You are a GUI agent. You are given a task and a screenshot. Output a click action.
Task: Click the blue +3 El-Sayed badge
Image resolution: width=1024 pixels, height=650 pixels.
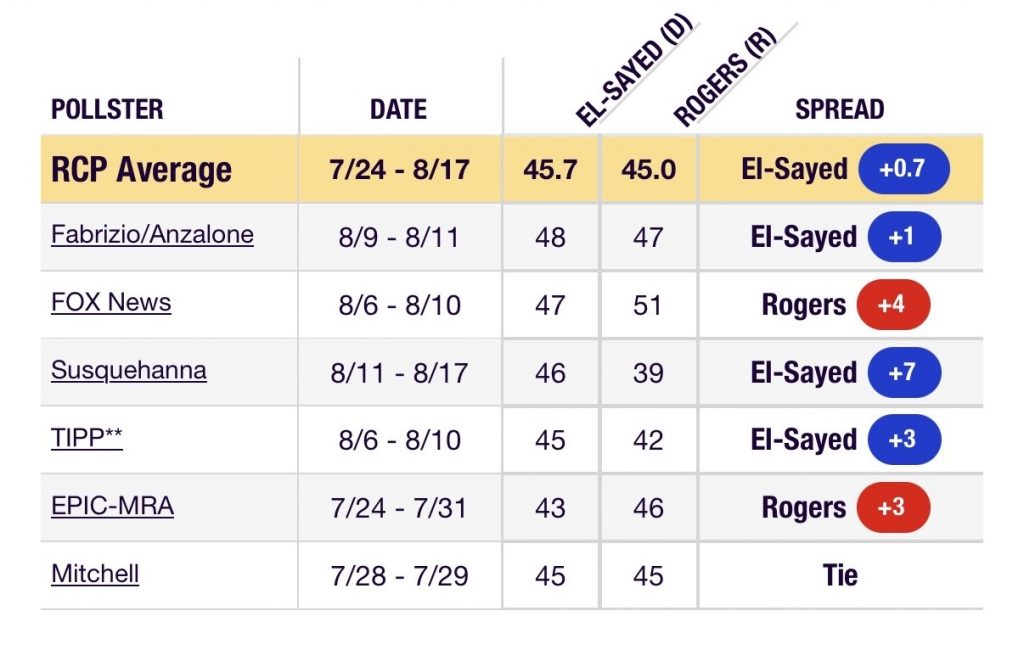(904, 440)
